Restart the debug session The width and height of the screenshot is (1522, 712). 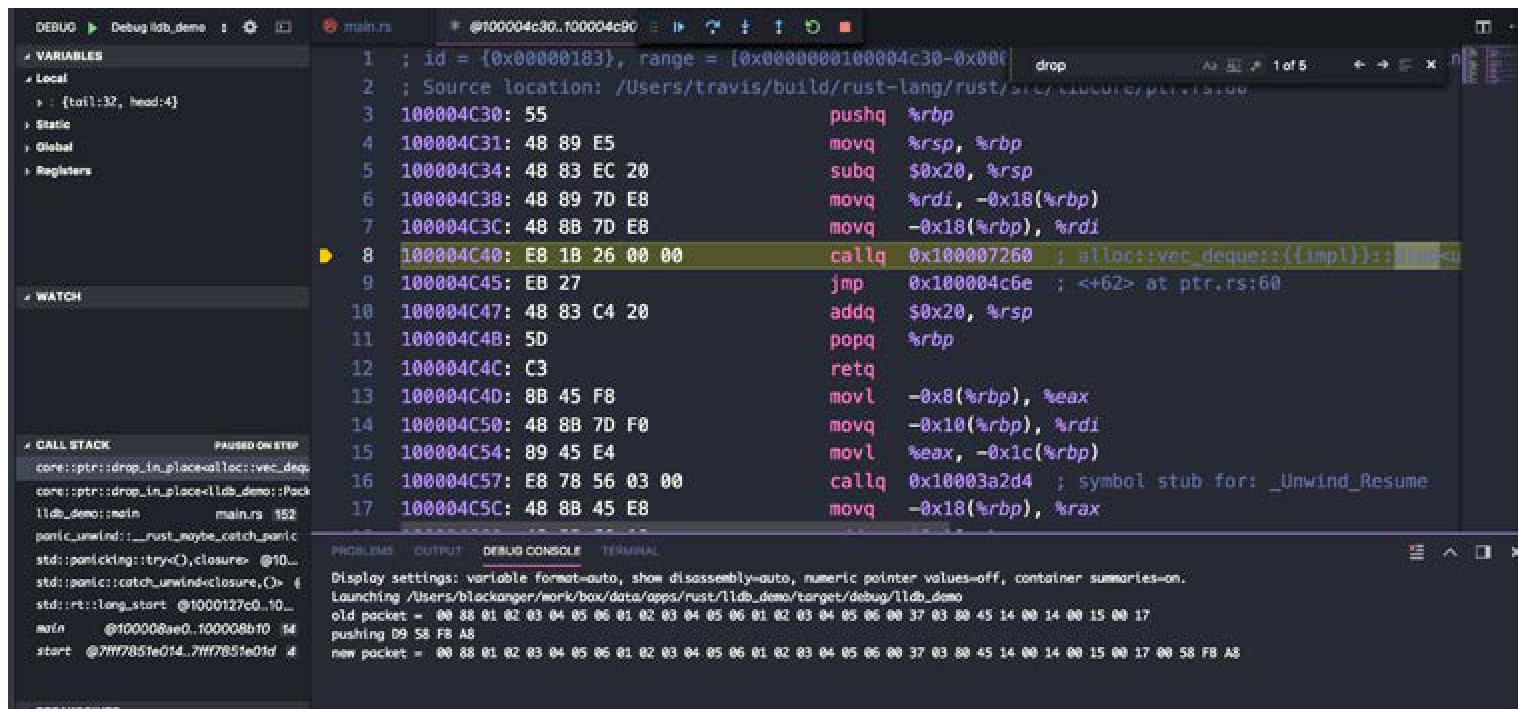pyautogui.click(x=811, y=28)
